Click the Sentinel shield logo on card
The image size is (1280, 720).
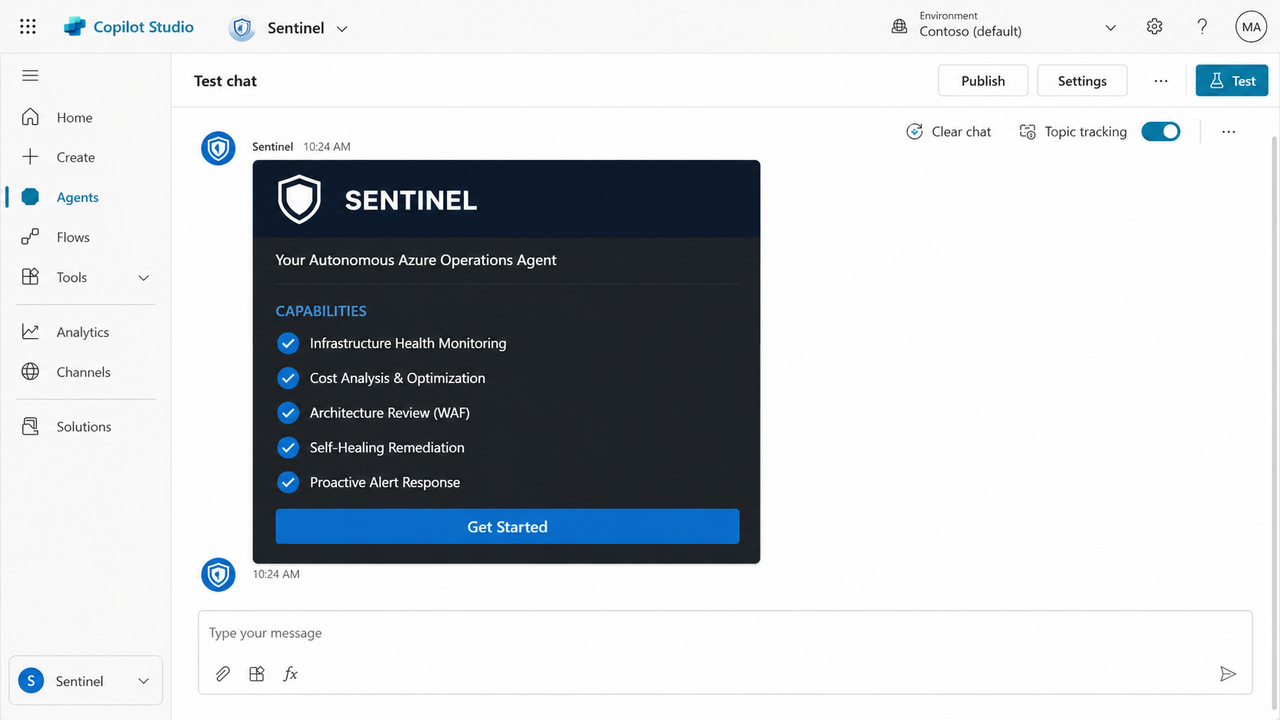299,199
